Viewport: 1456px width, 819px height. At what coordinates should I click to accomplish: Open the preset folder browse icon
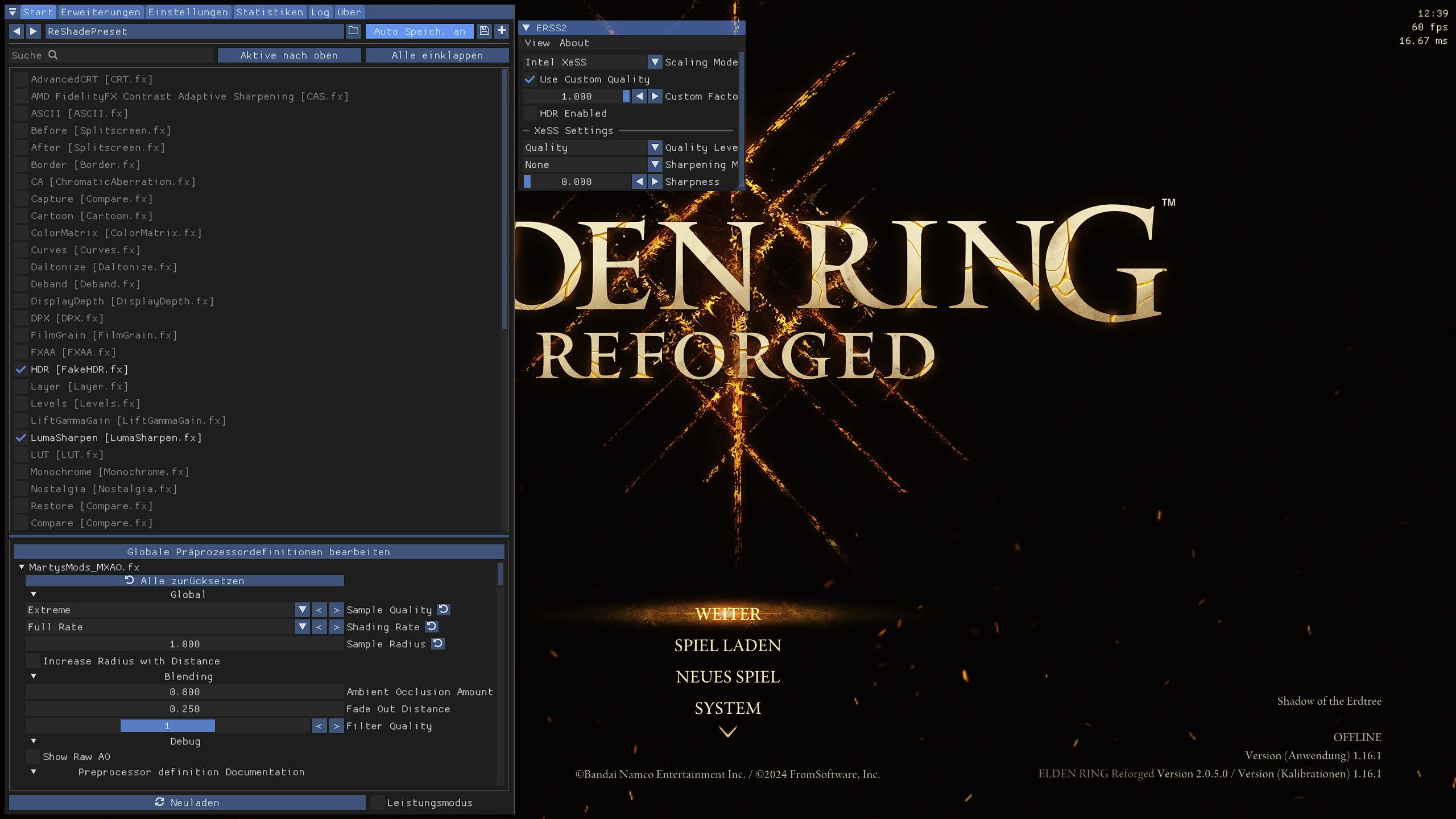click(353, 31)
